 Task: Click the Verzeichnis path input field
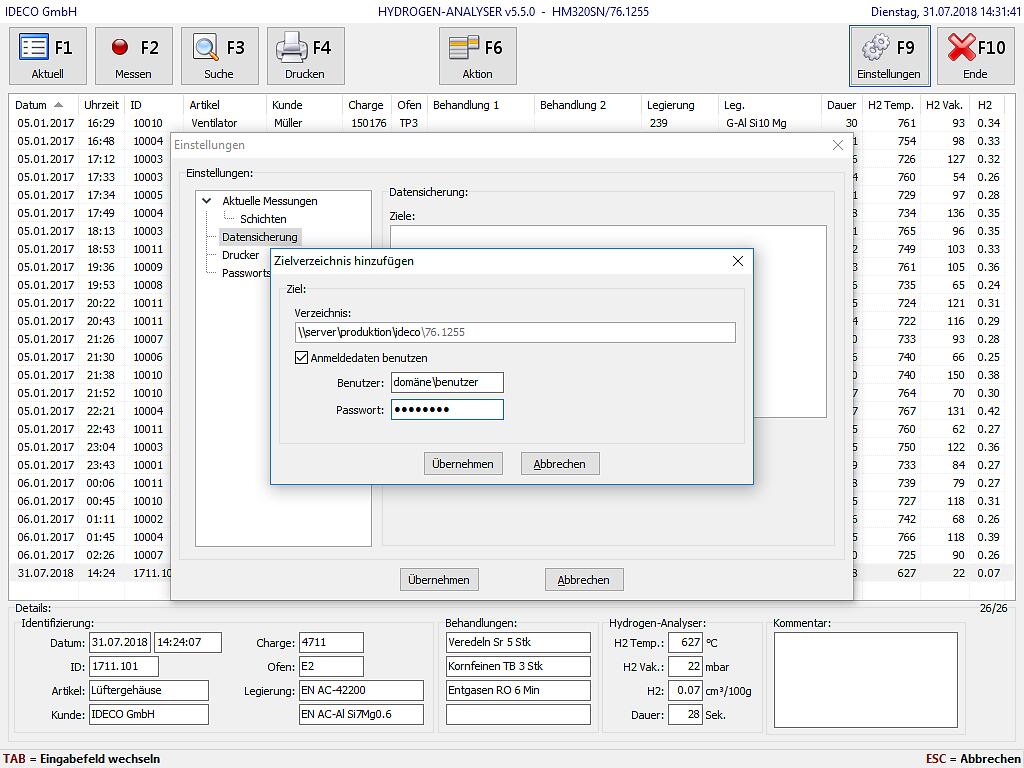click(514, 332)
